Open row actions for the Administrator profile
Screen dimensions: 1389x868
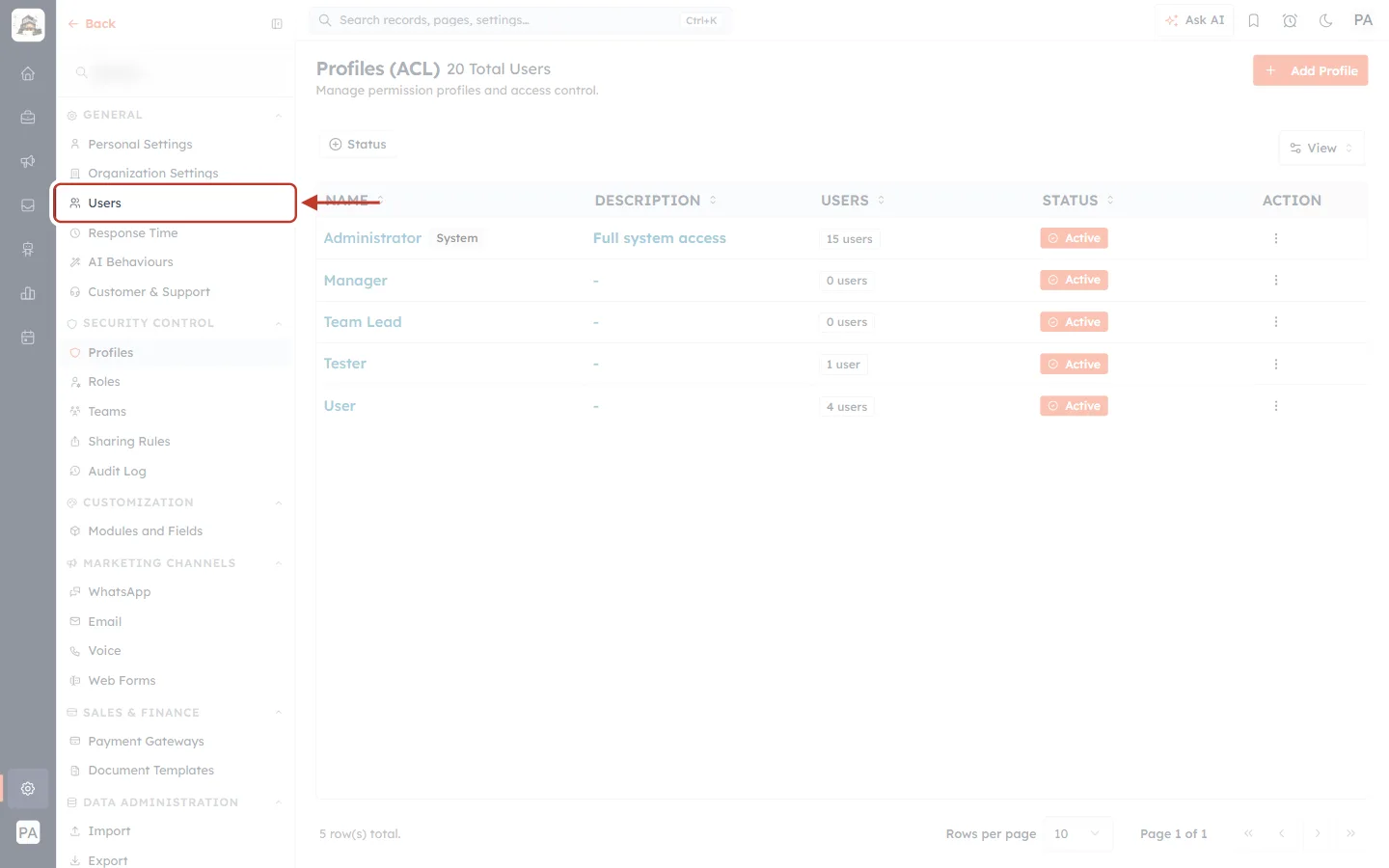pos(1275,238)
